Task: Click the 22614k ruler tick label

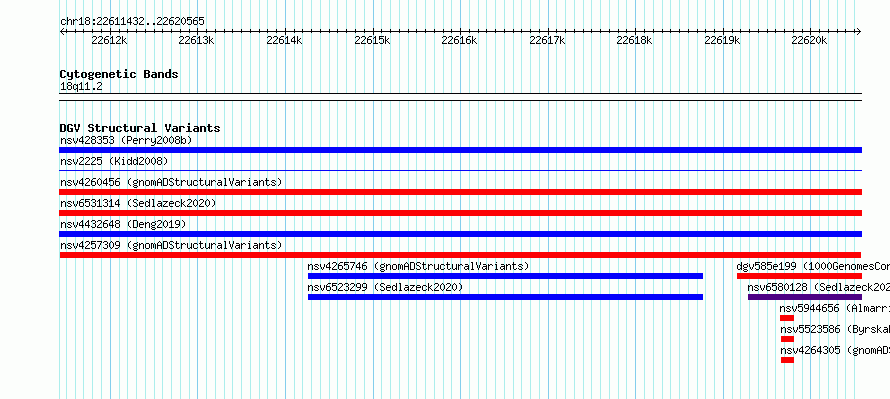Action: [284, 40]
